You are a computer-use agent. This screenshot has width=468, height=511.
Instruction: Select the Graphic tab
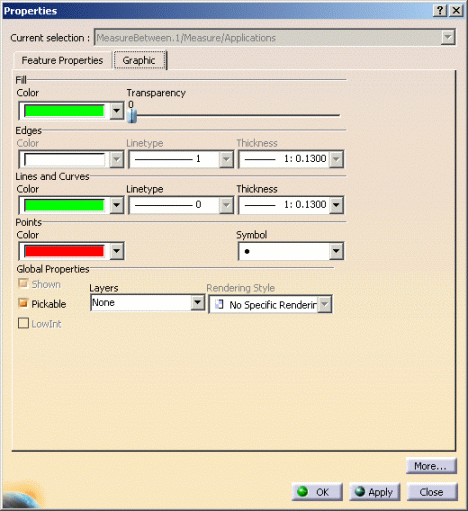tap(139, 60)
